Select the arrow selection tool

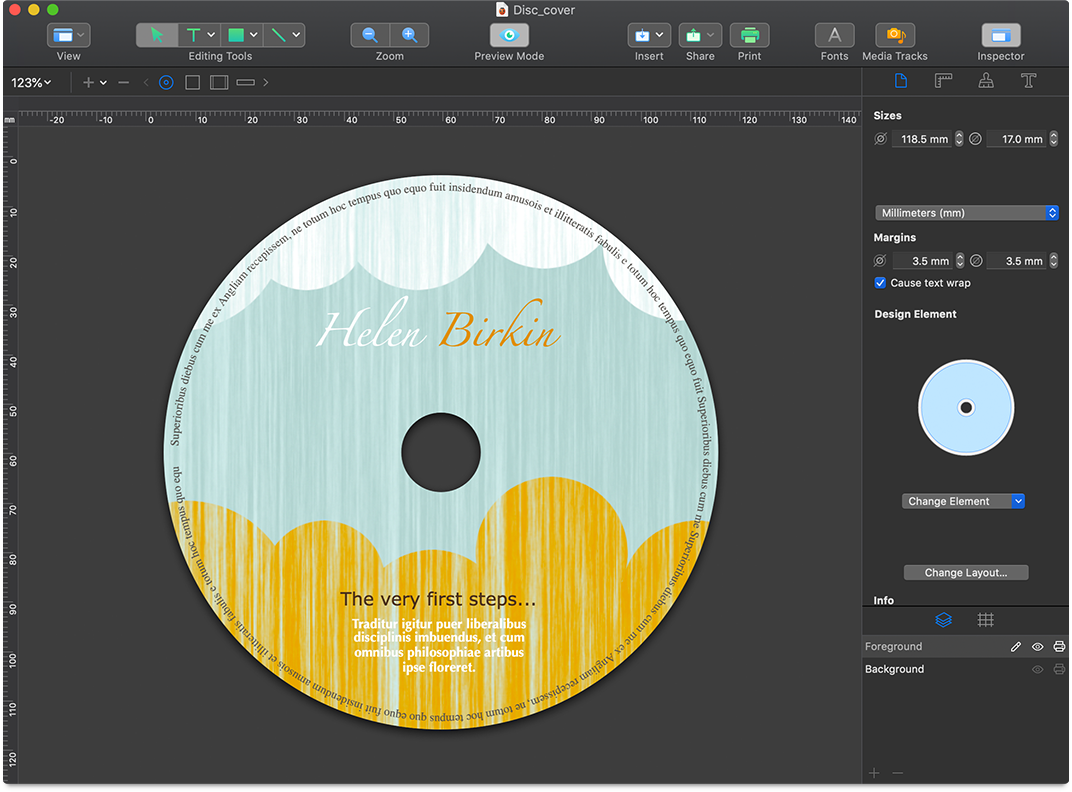tap(156, 35)
